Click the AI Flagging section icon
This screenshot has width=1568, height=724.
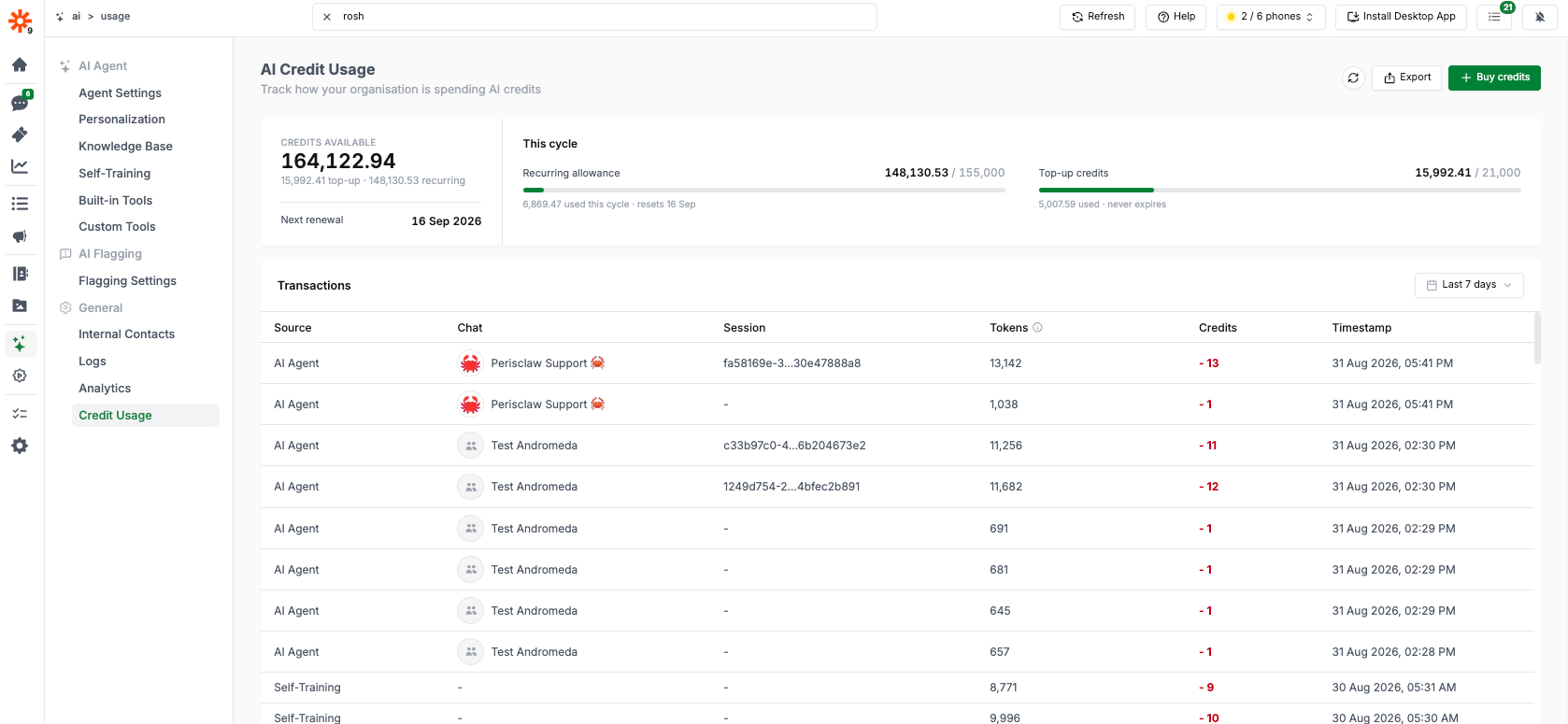coord(65,254)
